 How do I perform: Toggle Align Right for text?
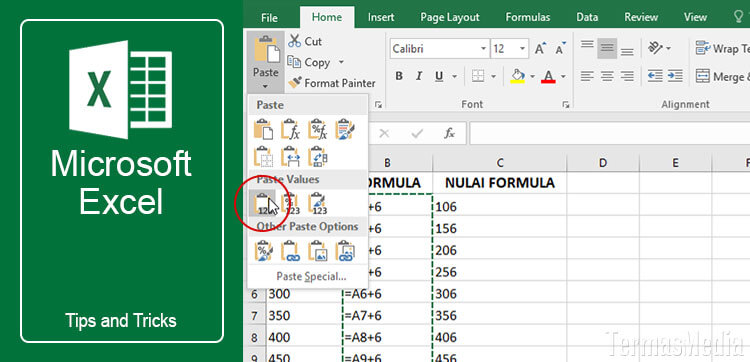click(627, 76)
